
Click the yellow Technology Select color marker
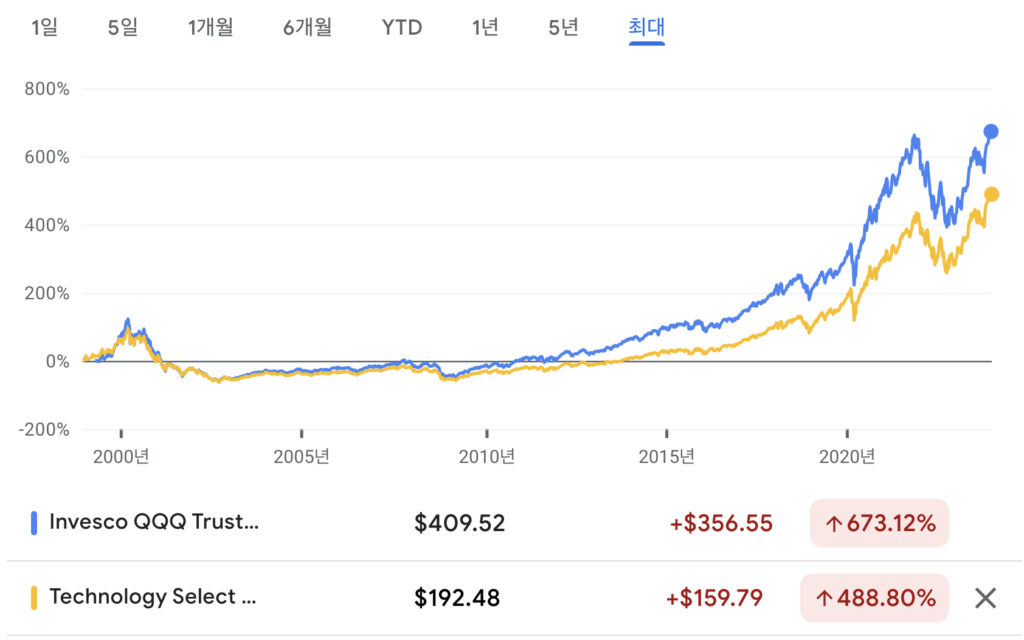pos(34,598)
